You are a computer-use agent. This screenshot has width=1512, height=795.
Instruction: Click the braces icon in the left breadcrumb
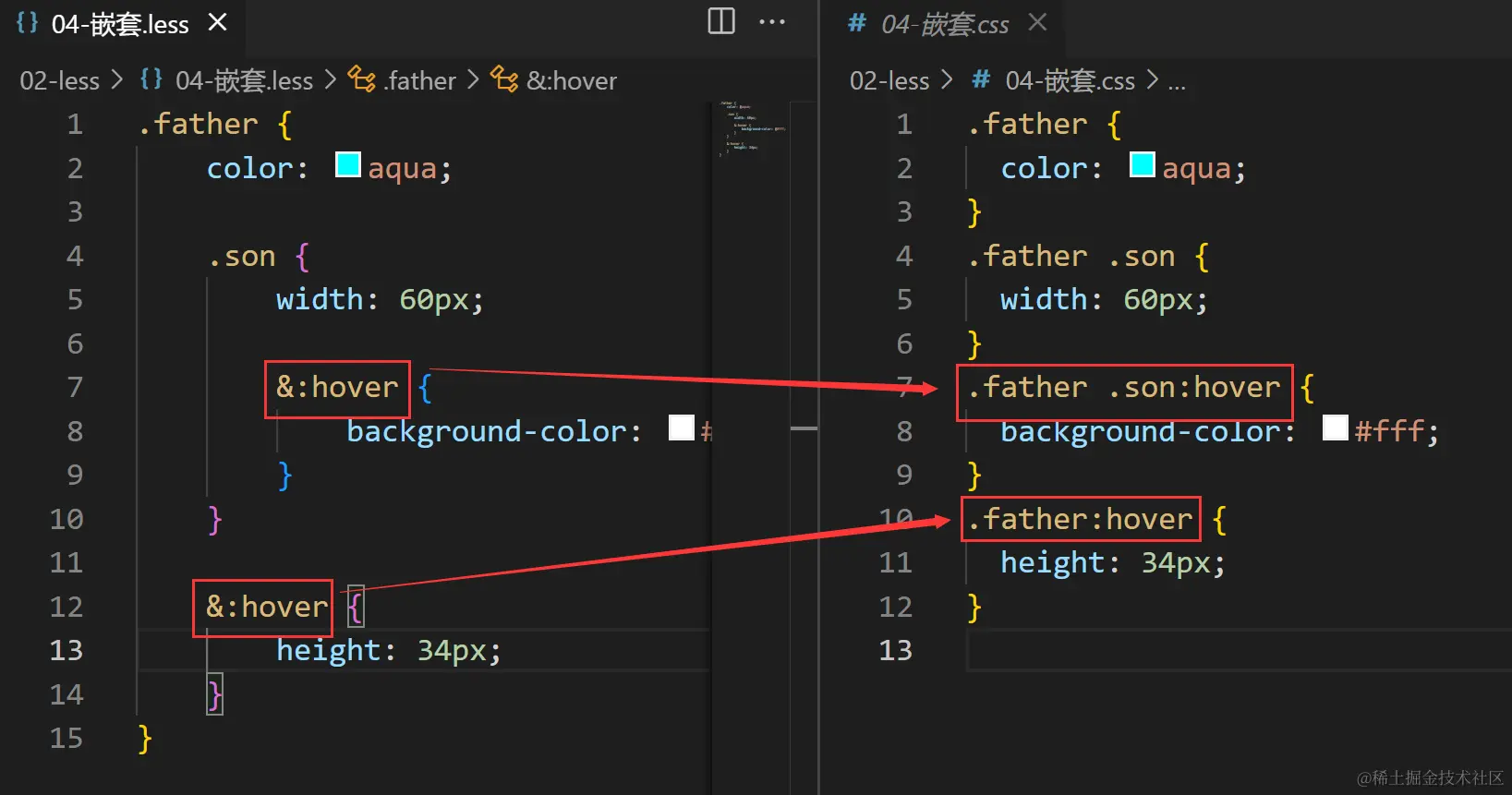[151, 78]
